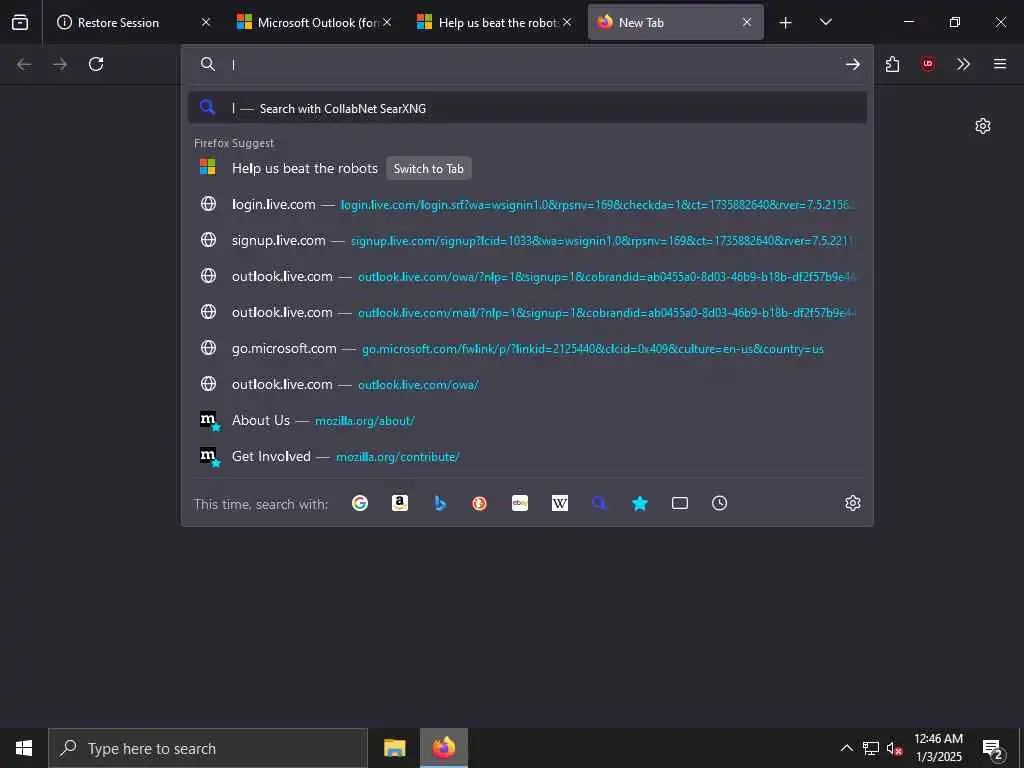Search this time with Google

tap(360, 503)
